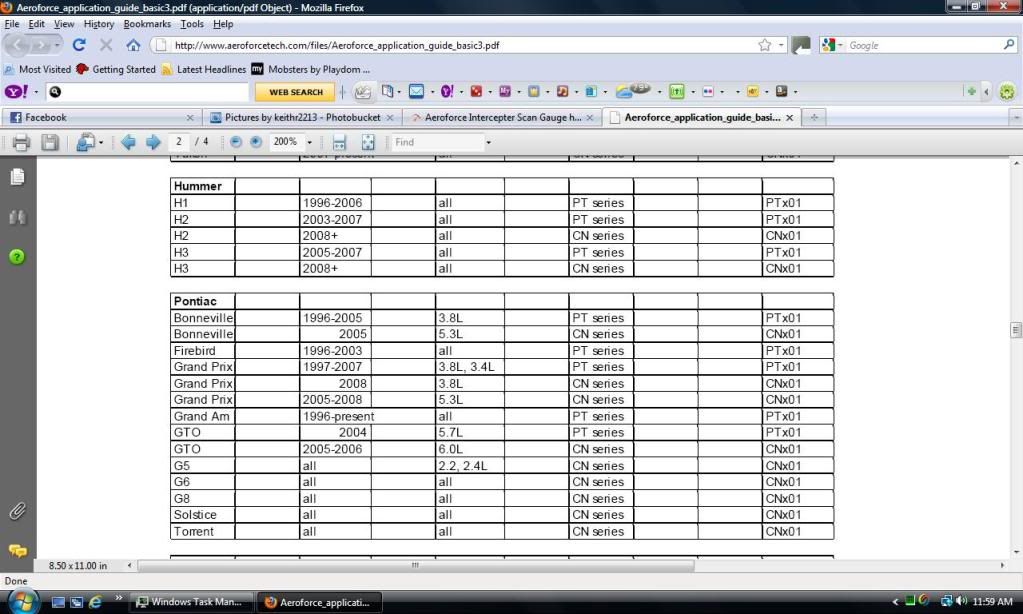Click the PDF horizontal scrollbar thumb
This screenshot has width=1023, height=614.
(416, 566)
